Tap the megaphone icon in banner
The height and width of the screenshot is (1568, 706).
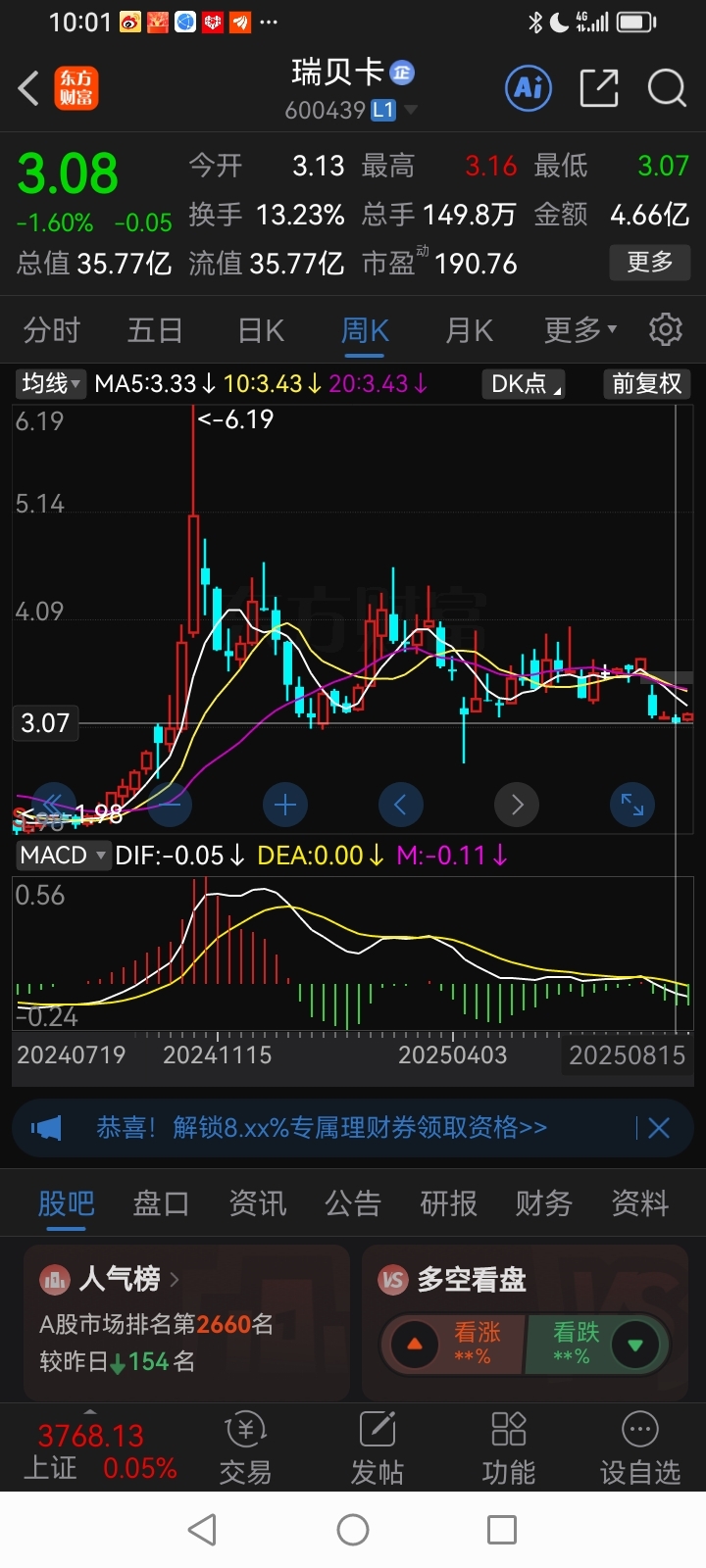[47, 1128]
